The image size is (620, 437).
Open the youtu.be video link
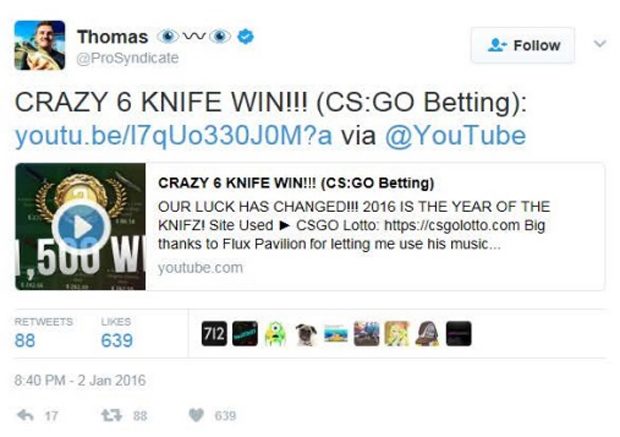(174, 135)
